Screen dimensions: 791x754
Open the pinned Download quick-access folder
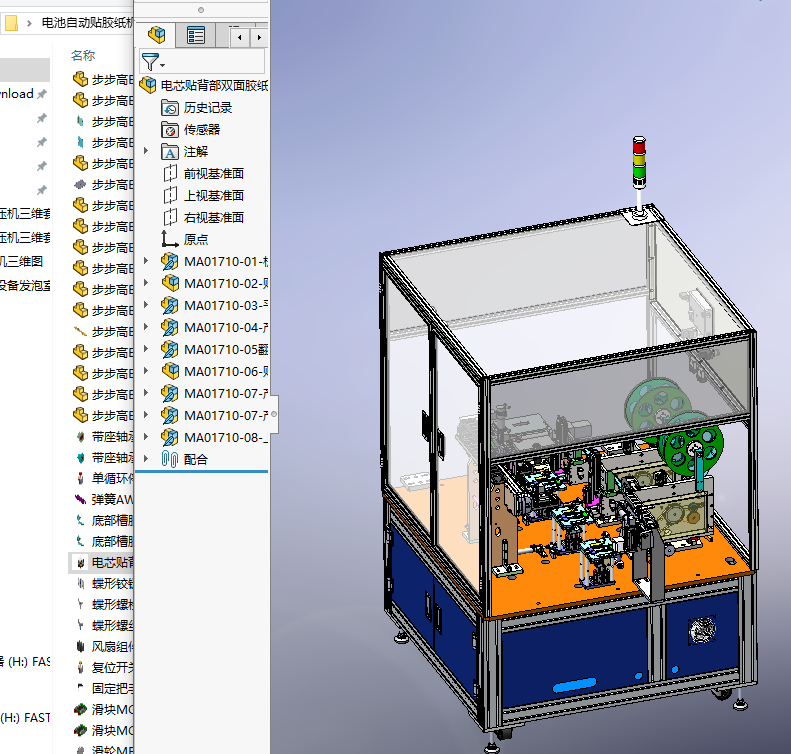coord(17,94)
